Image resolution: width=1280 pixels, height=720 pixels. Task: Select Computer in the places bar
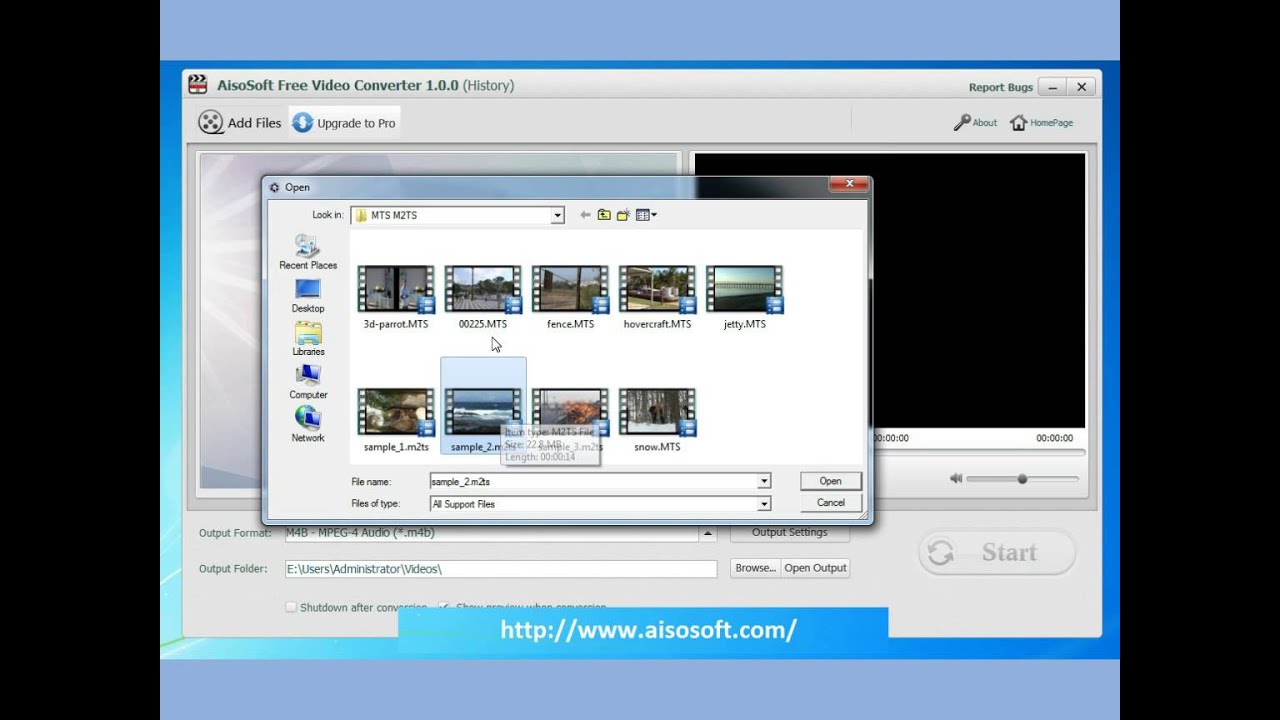tap(308, 382)
